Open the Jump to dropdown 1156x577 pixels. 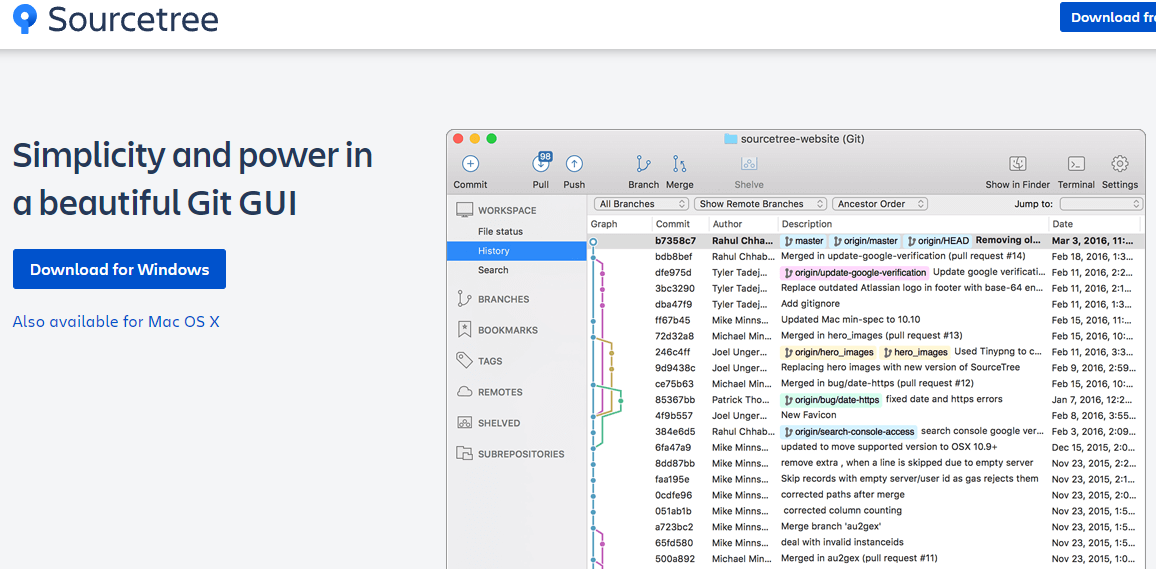1101,204
